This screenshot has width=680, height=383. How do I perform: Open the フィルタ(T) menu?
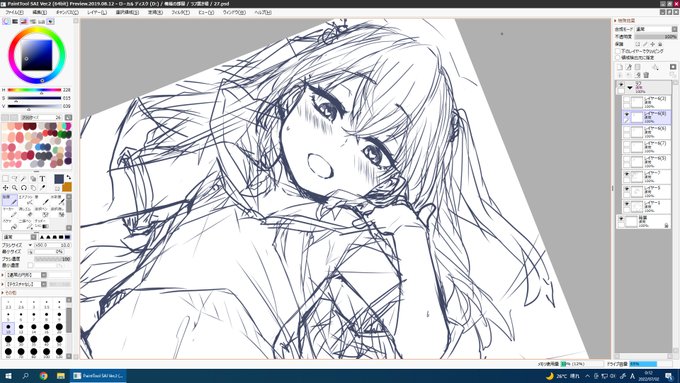point(180,13)
